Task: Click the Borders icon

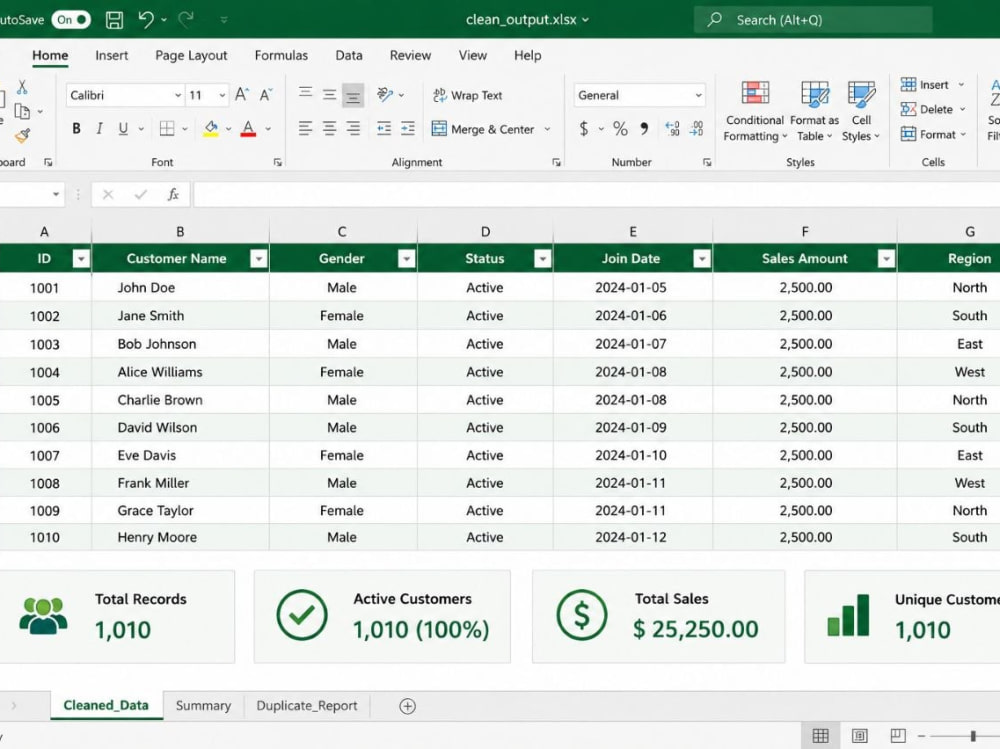Action: [167, 129]
